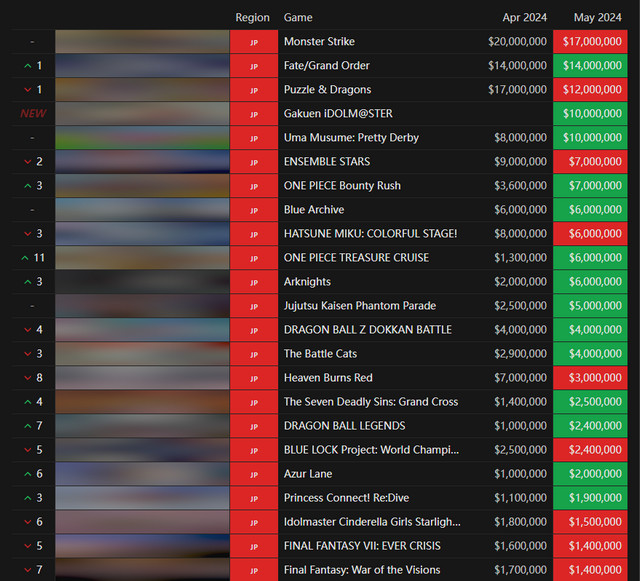Select the Fate/Grand Order game name
Image resolution: width=640 pixels, height=581 pixels.
(327, 66)
